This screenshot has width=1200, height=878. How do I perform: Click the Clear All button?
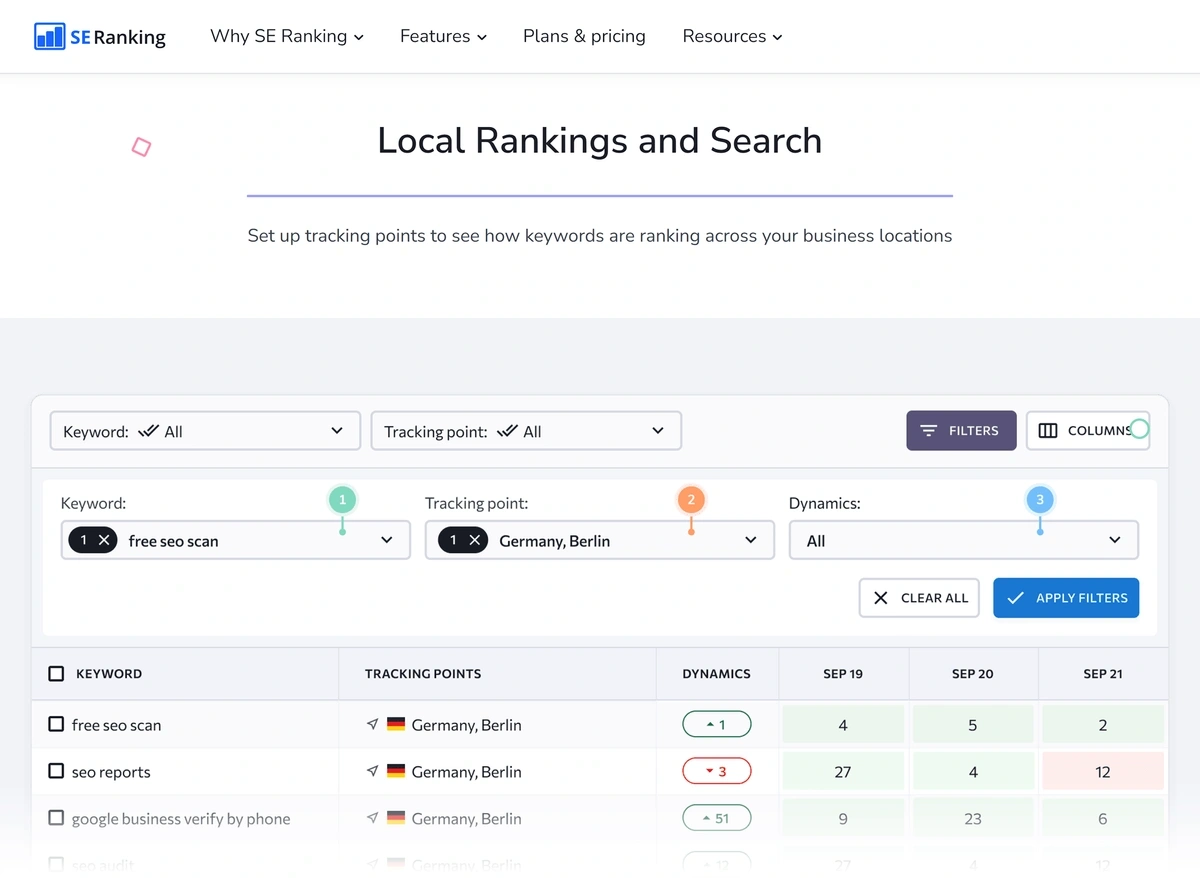918,597
